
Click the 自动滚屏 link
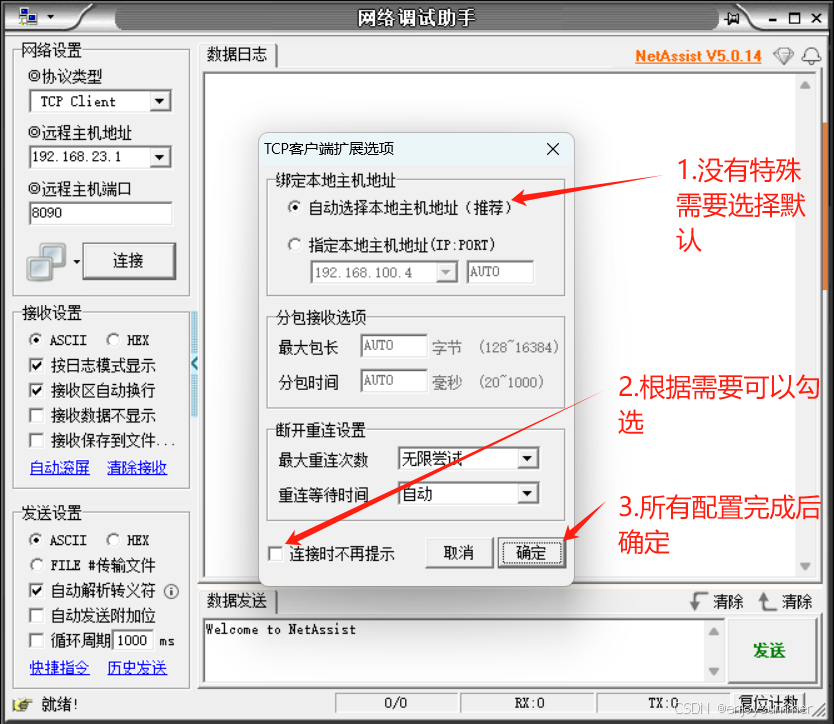tap(60, 468)
